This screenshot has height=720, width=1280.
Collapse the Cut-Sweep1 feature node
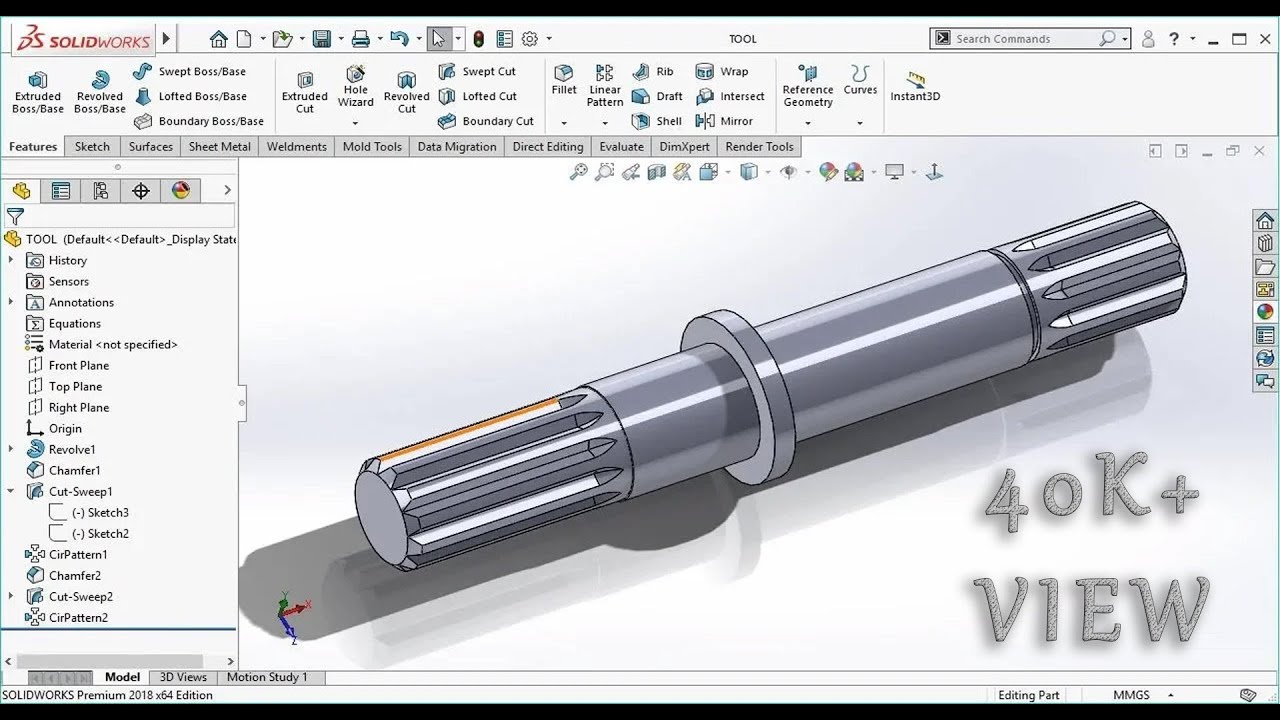pos(11,491)
